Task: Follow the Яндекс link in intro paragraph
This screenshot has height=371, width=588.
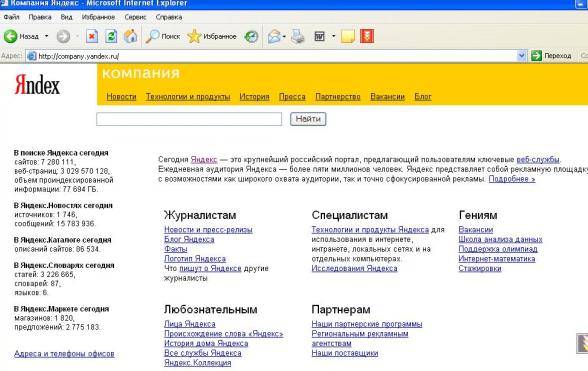Action: 204,159
